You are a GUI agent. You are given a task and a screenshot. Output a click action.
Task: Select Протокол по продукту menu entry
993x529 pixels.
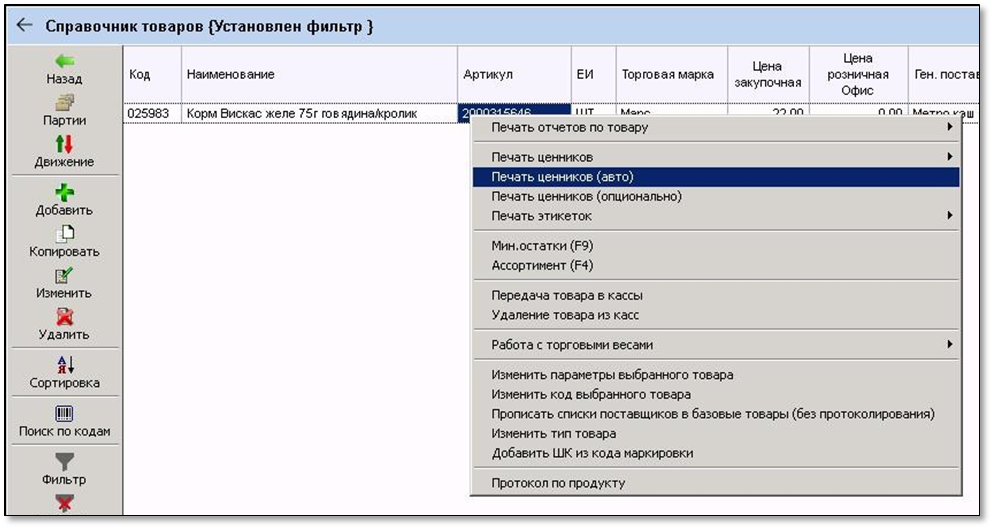(558, 484)
